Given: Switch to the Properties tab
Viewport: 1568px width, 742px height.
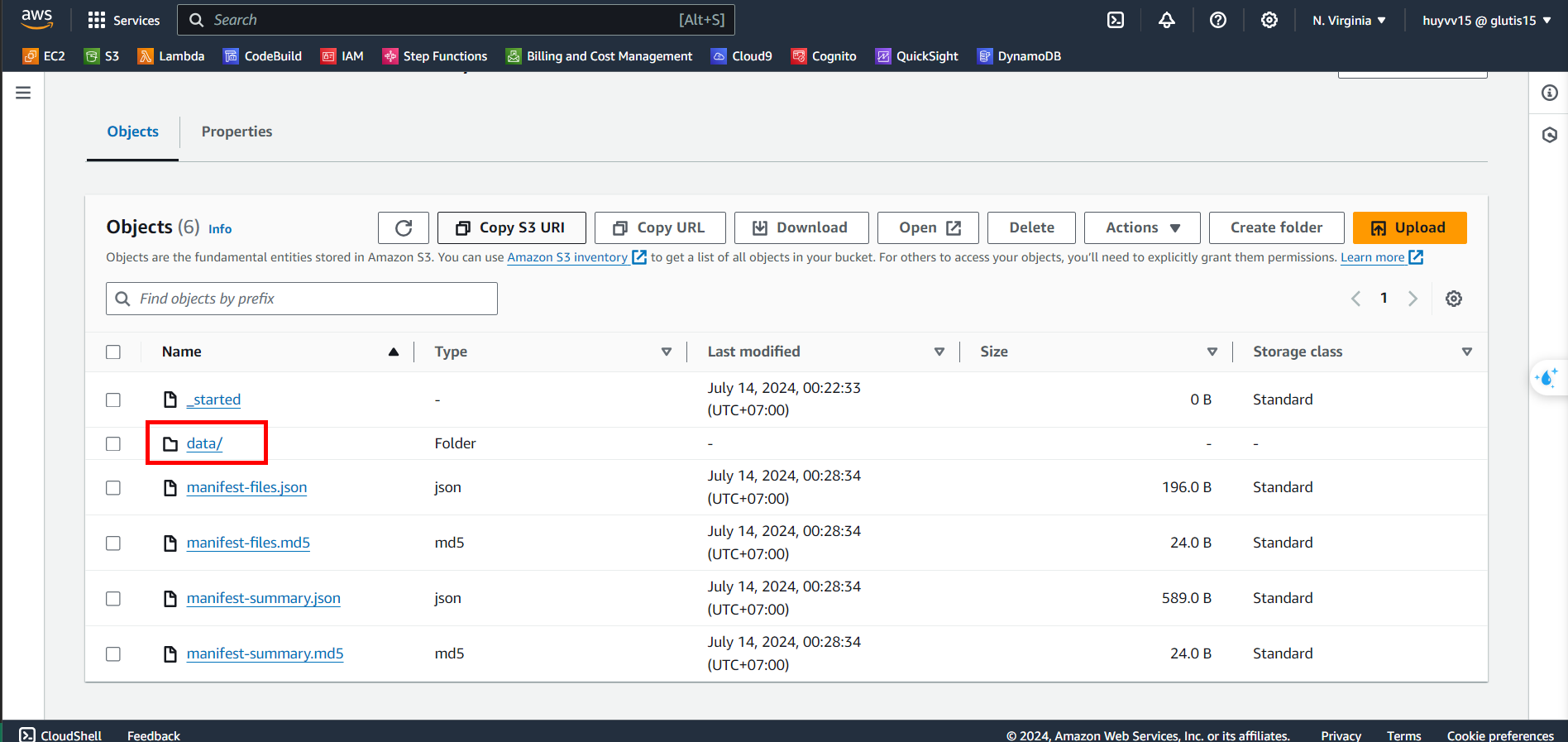Looking at the screenshot, I should click(237, 132).
